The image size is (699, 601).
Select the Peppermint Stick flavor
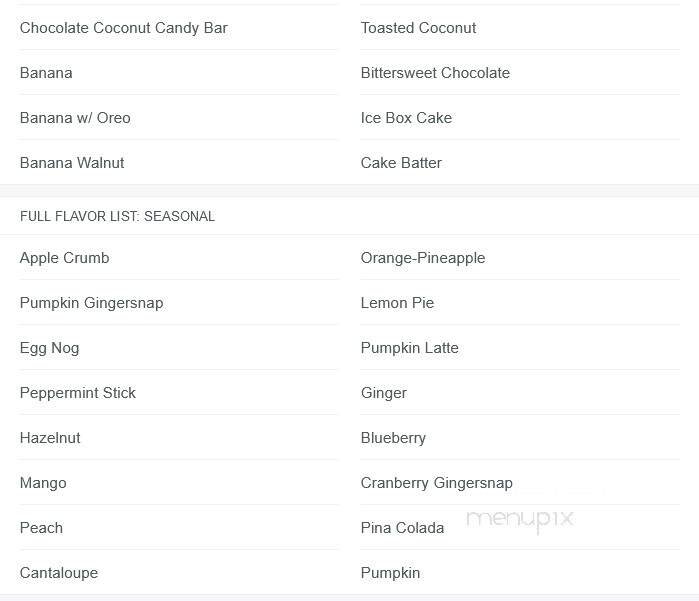[78, 393]
